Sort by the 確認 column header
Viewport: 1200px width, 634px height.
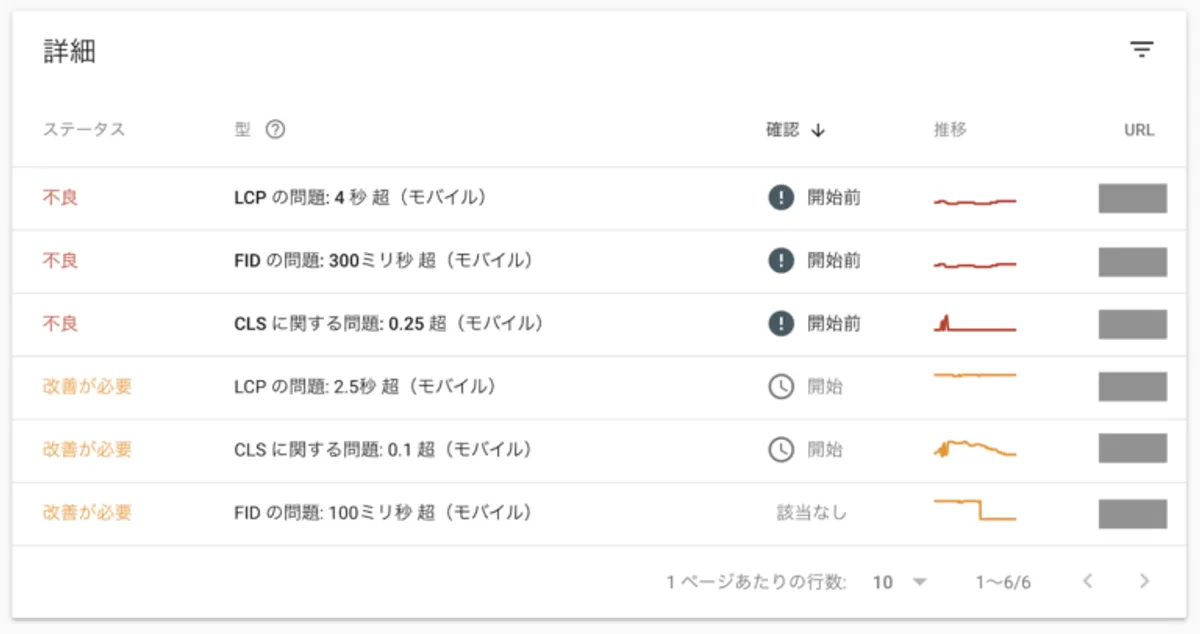pyautogui.click(x=783, y=130)
